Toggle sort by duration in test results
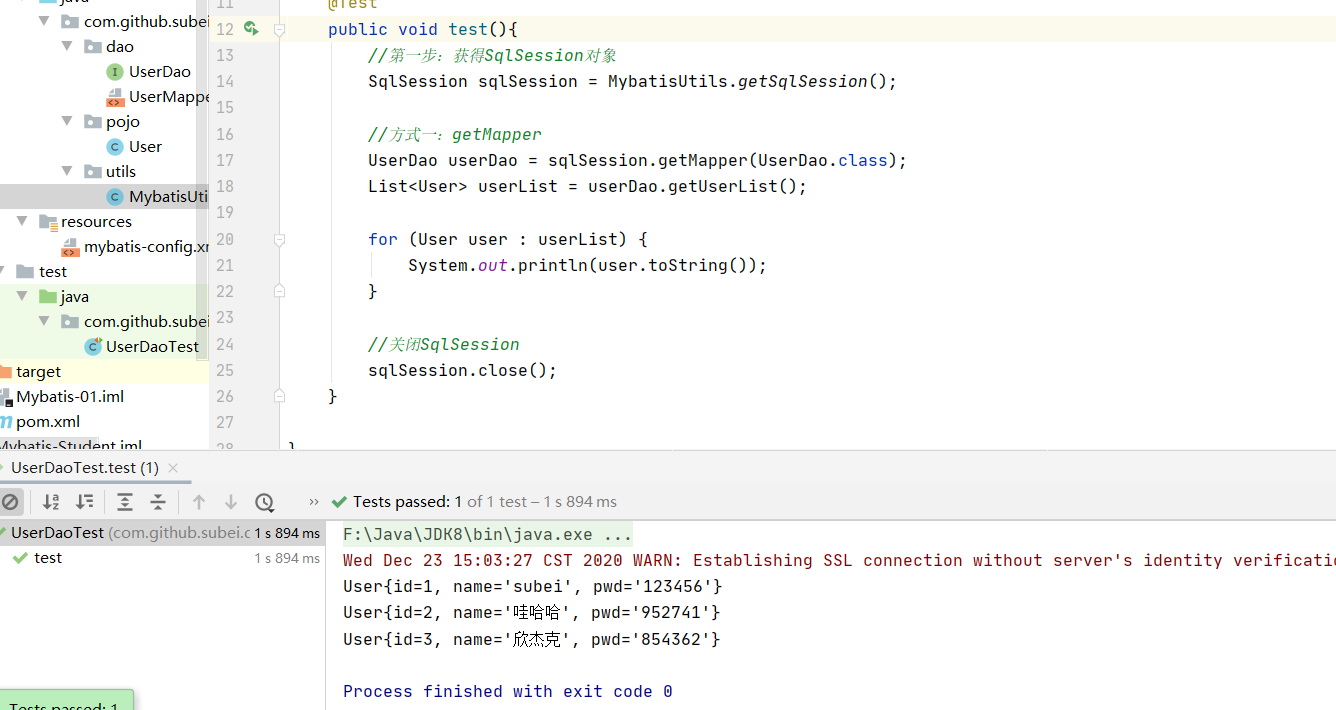The width and height of the screenshot is (1336, 710). (85, 502)
